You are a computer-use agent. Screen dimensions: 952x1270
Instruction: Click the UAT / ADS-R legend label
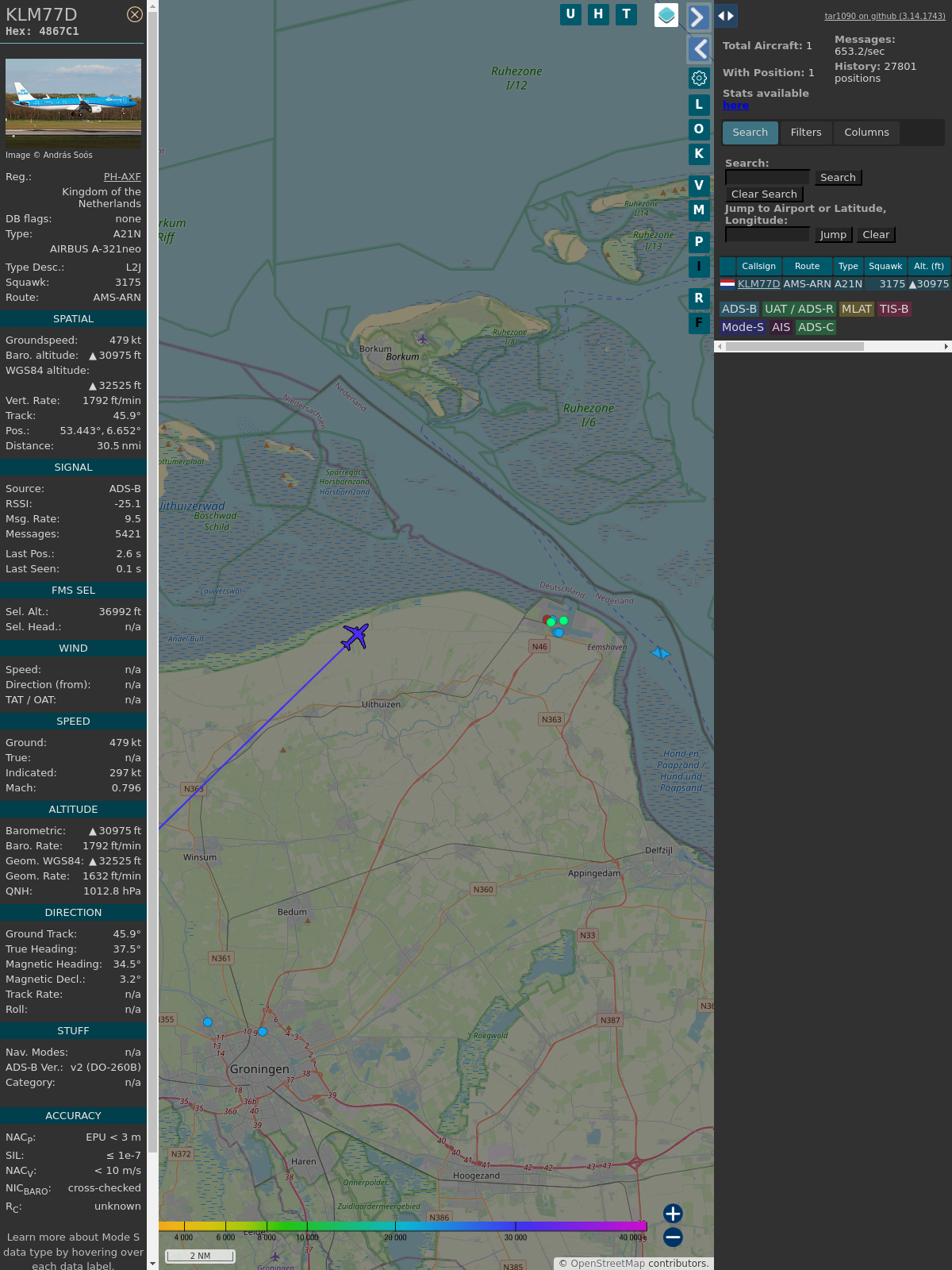(799, 310)
